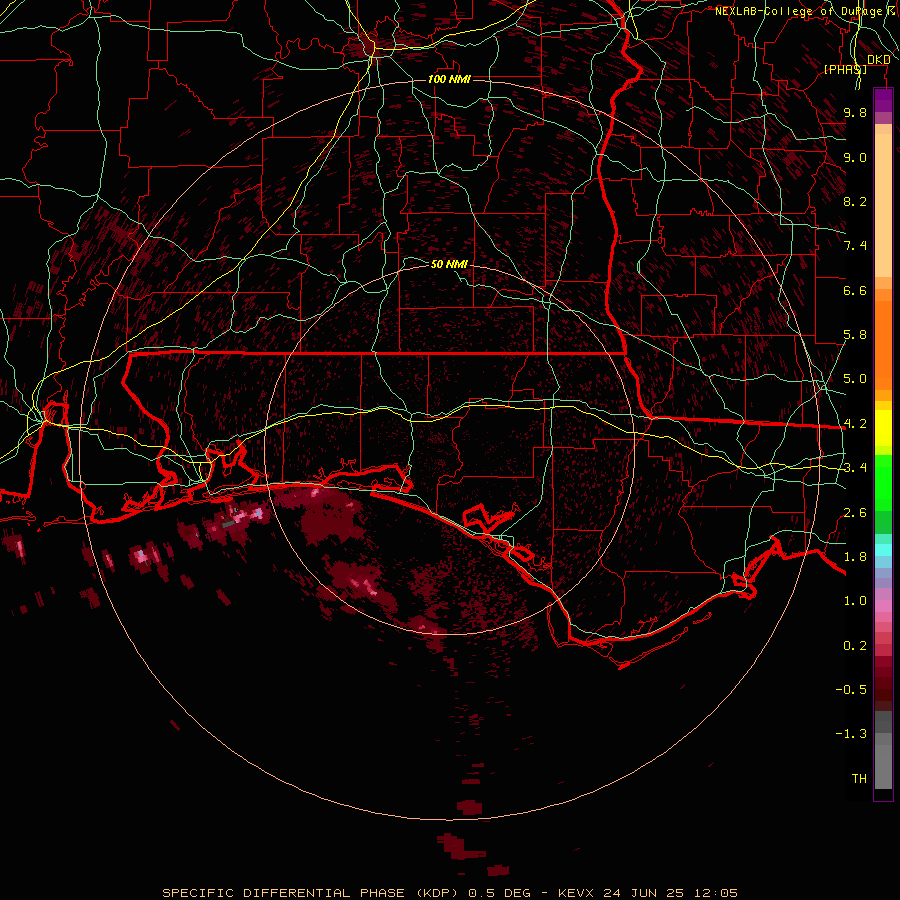Select the pink segment of the color bar
Viewport: 900px width, 900px height.
coord(883,606)
